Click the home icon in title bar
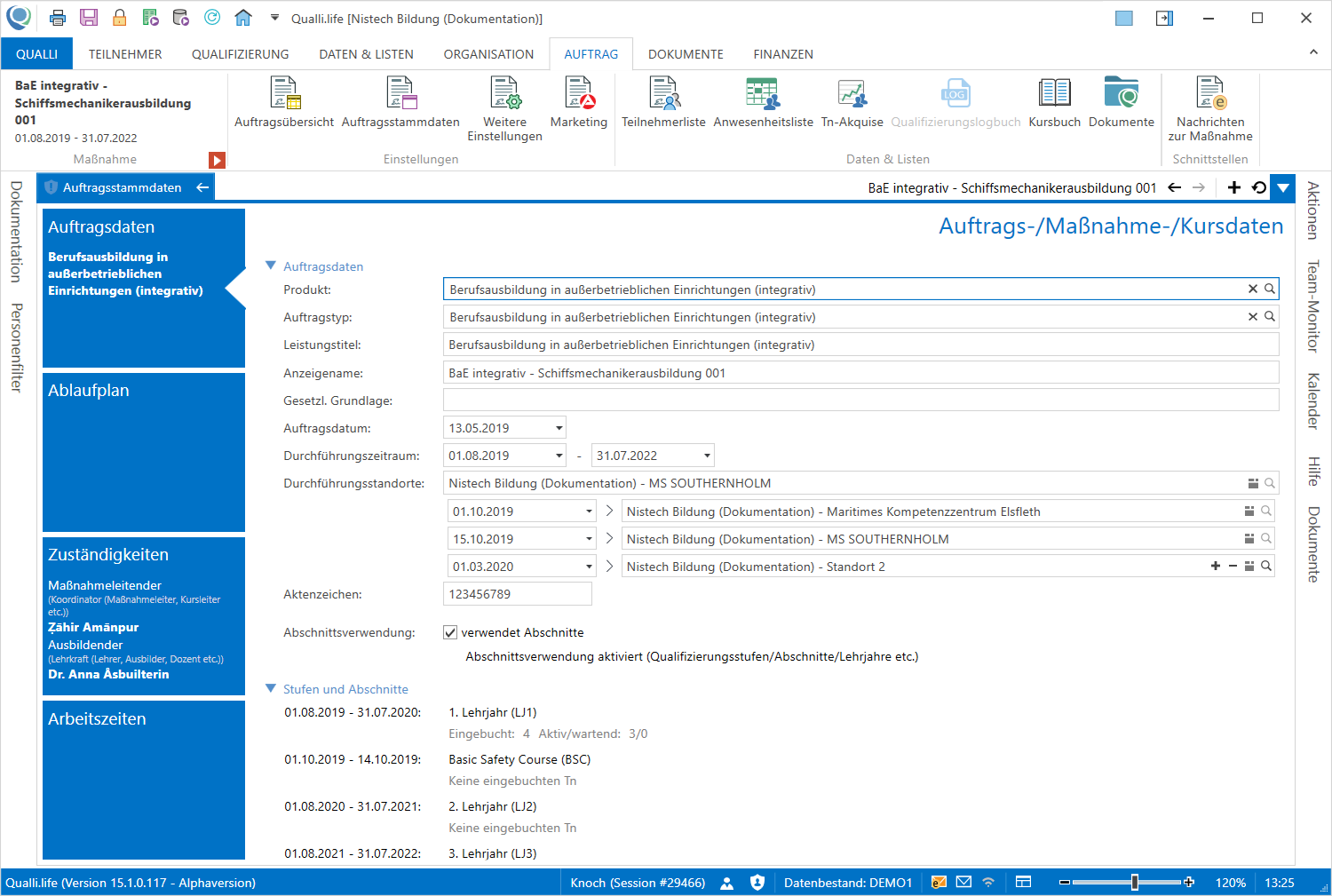The width and height of the screenshot is (1332, 896). coord(243,18)
